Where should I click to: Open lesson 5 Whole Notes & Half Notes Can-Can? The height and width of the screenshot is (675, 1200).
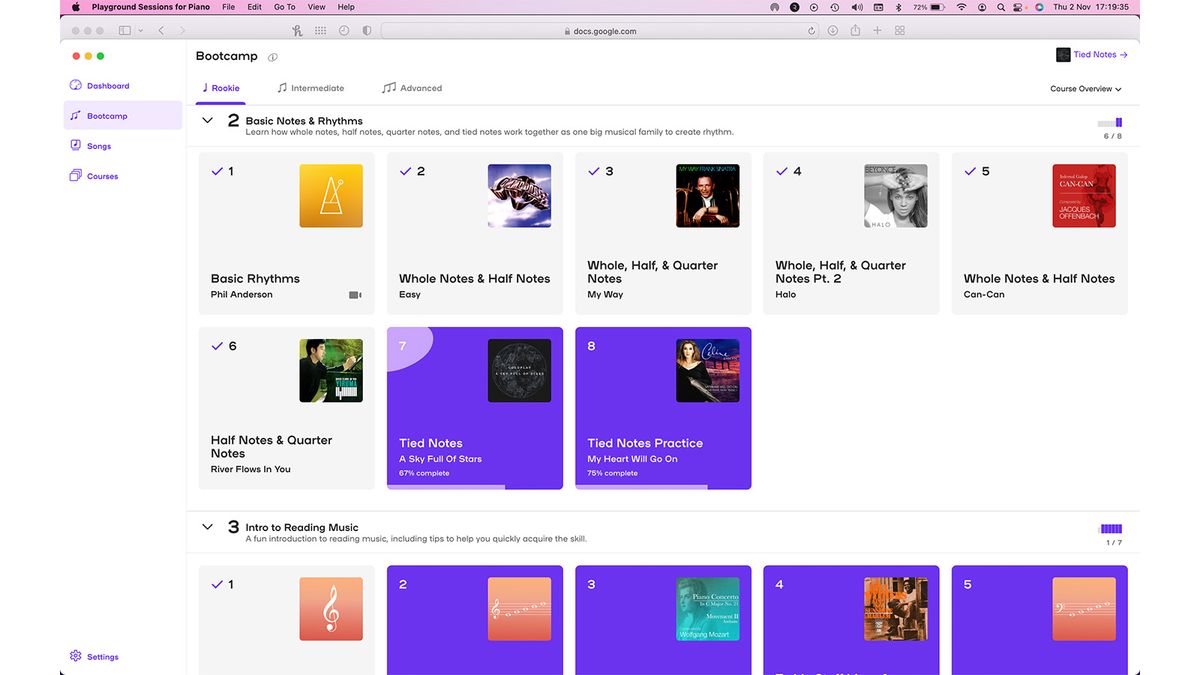[x=1040, y=233]
